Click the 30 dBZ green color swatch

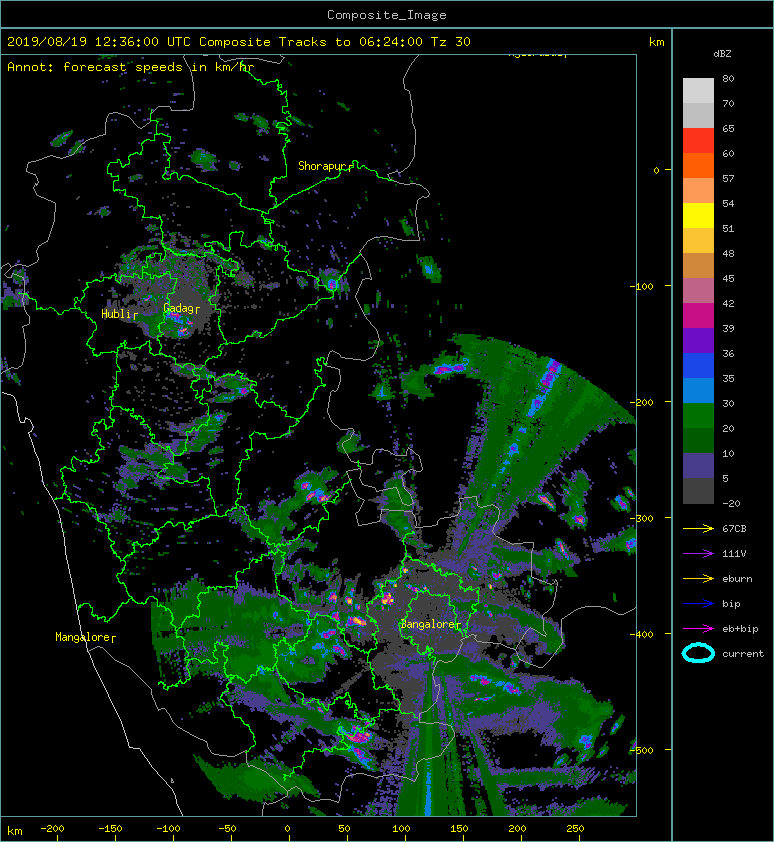pyautogui.click(x=698, y=415)
